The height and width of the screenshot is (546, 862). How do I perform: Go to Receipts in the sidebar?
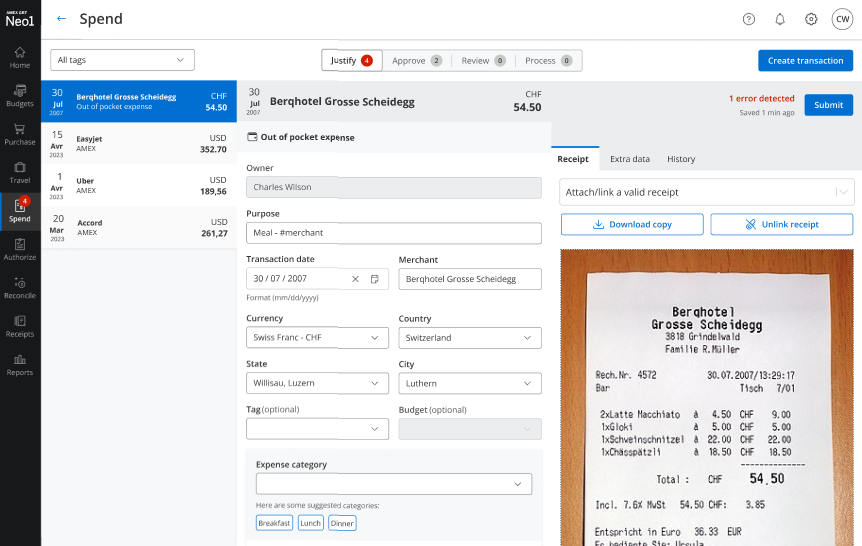click(20, 327)
